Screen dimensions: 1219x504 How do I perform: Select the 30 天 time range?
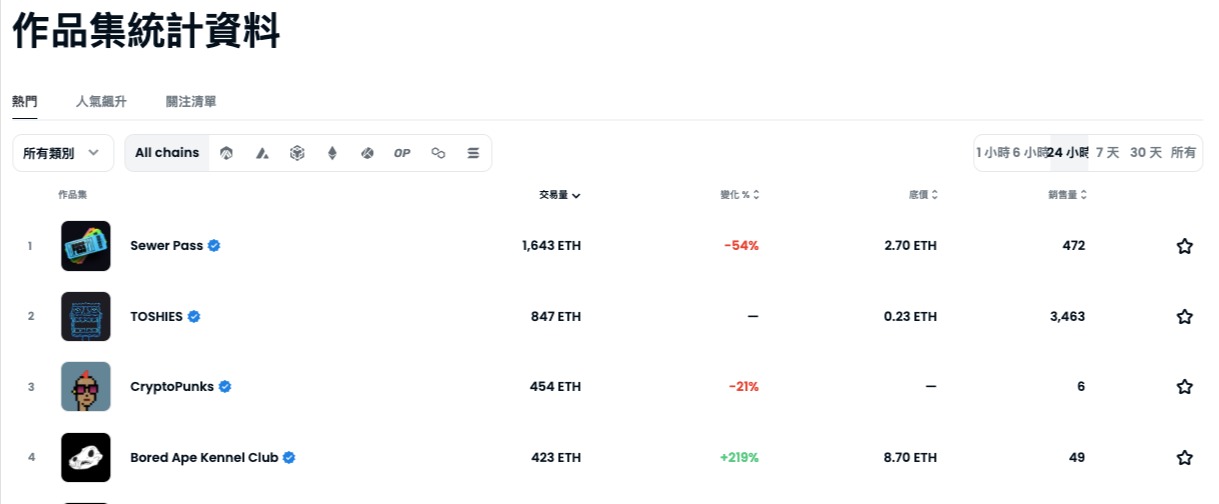1146,153
